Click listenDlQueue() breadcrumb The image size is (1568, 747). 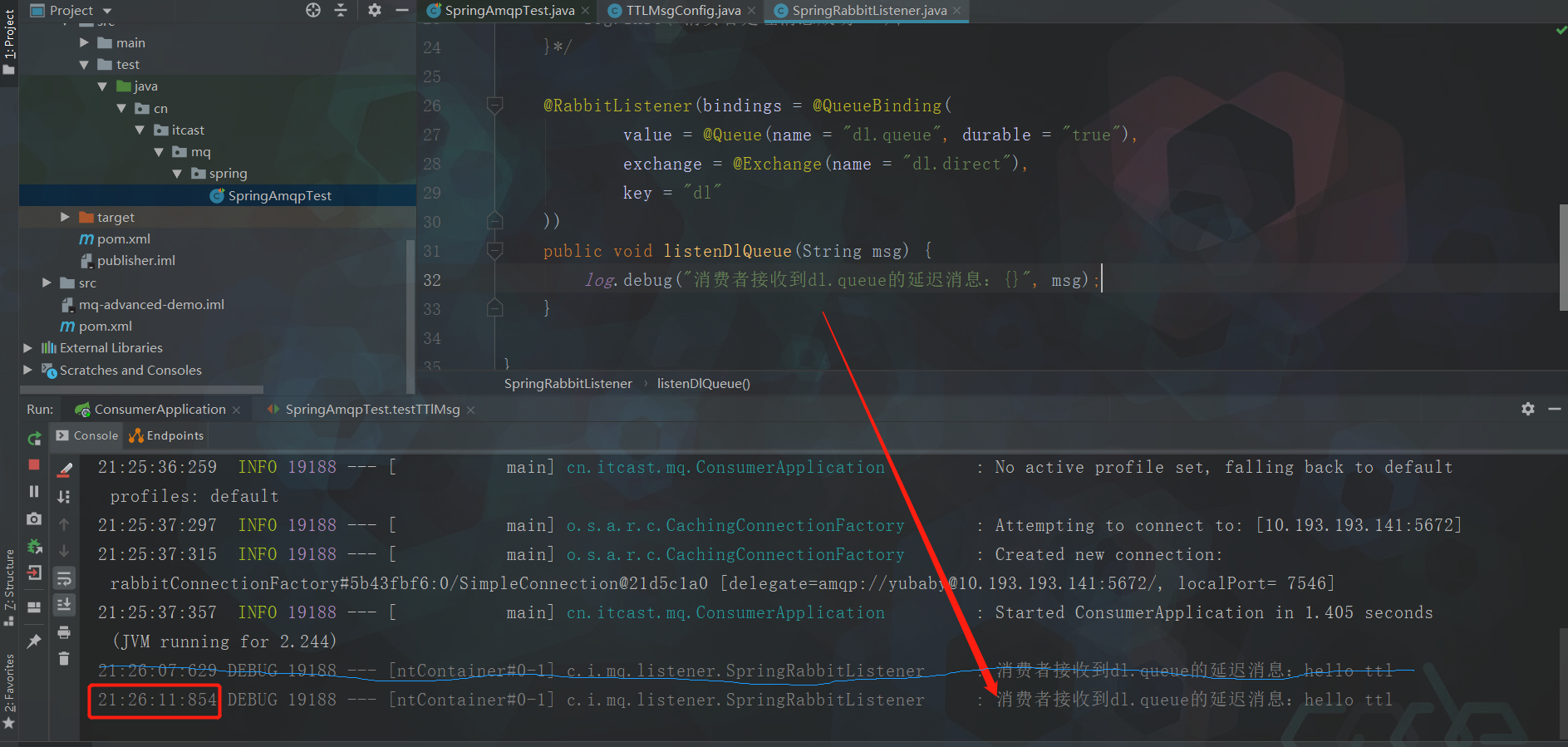tap(704, 383)
